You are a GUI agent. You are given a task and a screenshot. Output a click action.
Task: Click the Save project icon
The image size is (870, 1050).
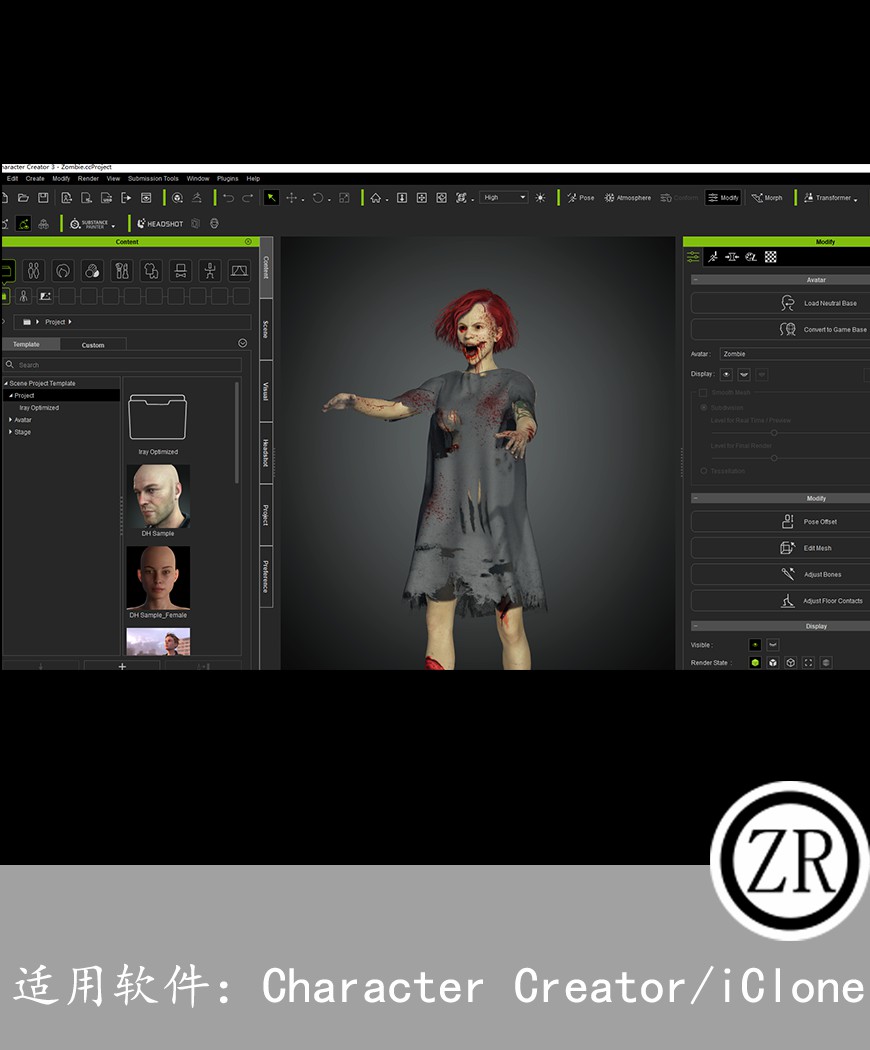pos(43,198)
